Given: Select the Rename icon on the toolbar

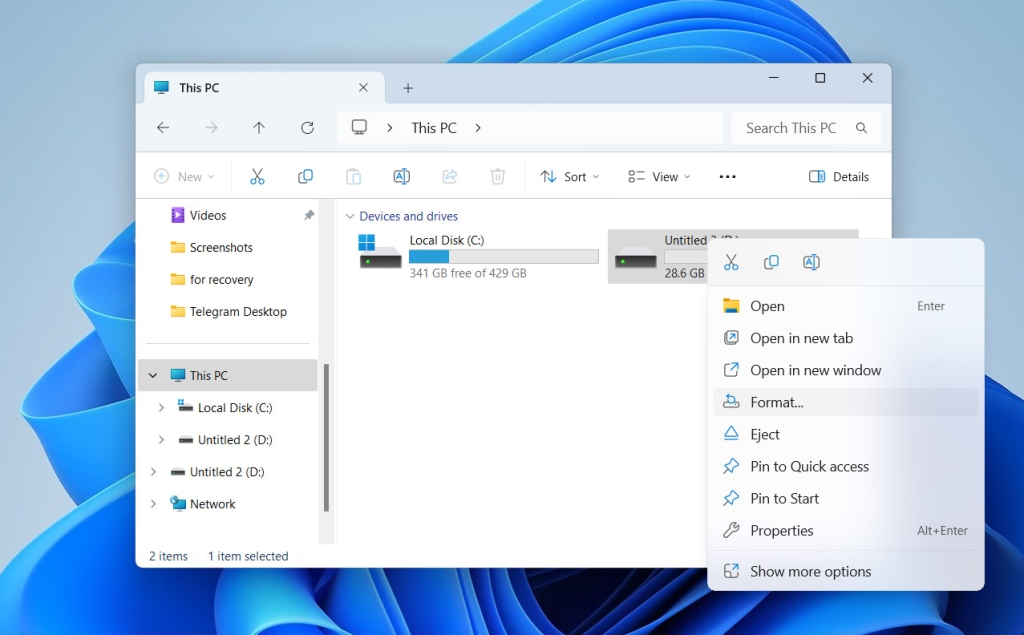Looking at the screenshot, I should pyautogui.click(x=401, y=176).
